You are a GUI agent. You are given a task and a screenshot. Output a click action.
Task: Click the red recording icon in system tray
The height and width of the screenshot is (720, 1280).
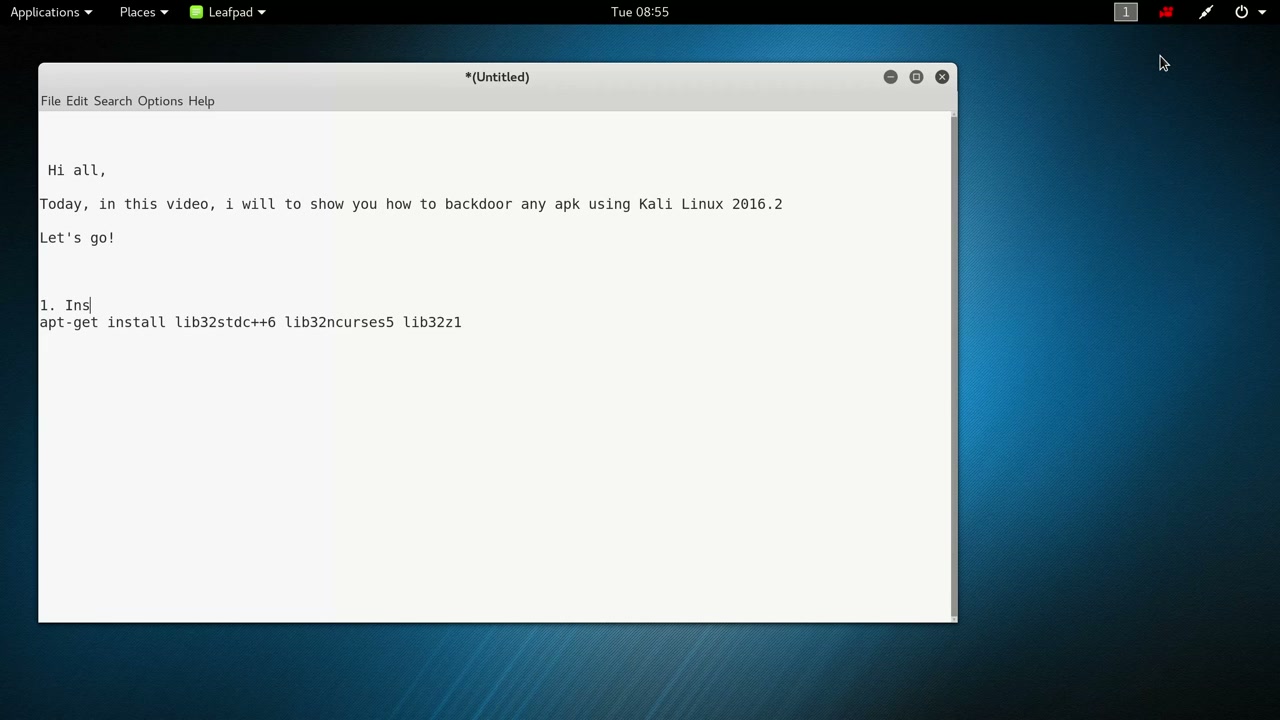[x=1166, y=12]
